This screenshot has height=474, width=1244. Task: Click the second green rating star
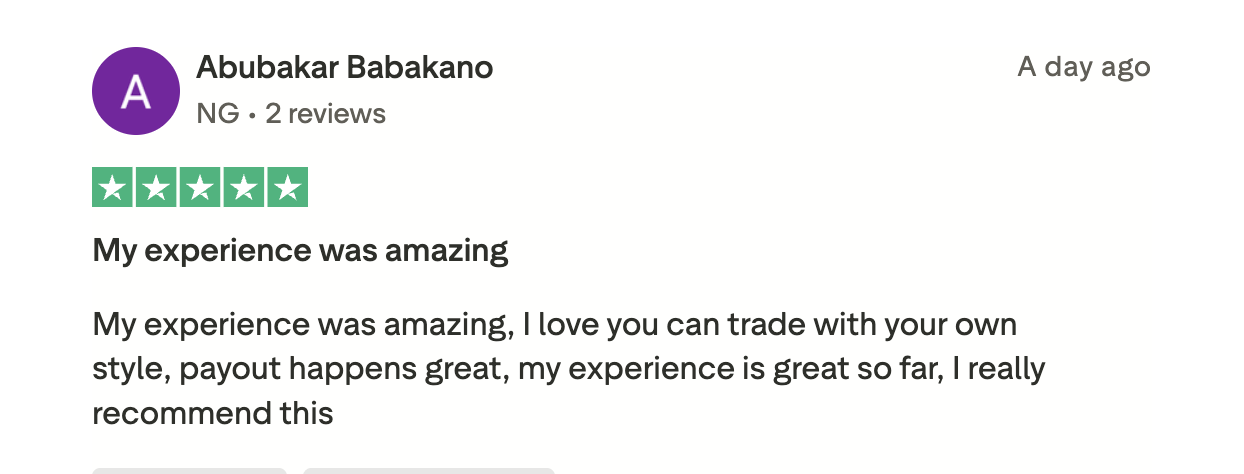pyautogui.click(x=156, y=188)
